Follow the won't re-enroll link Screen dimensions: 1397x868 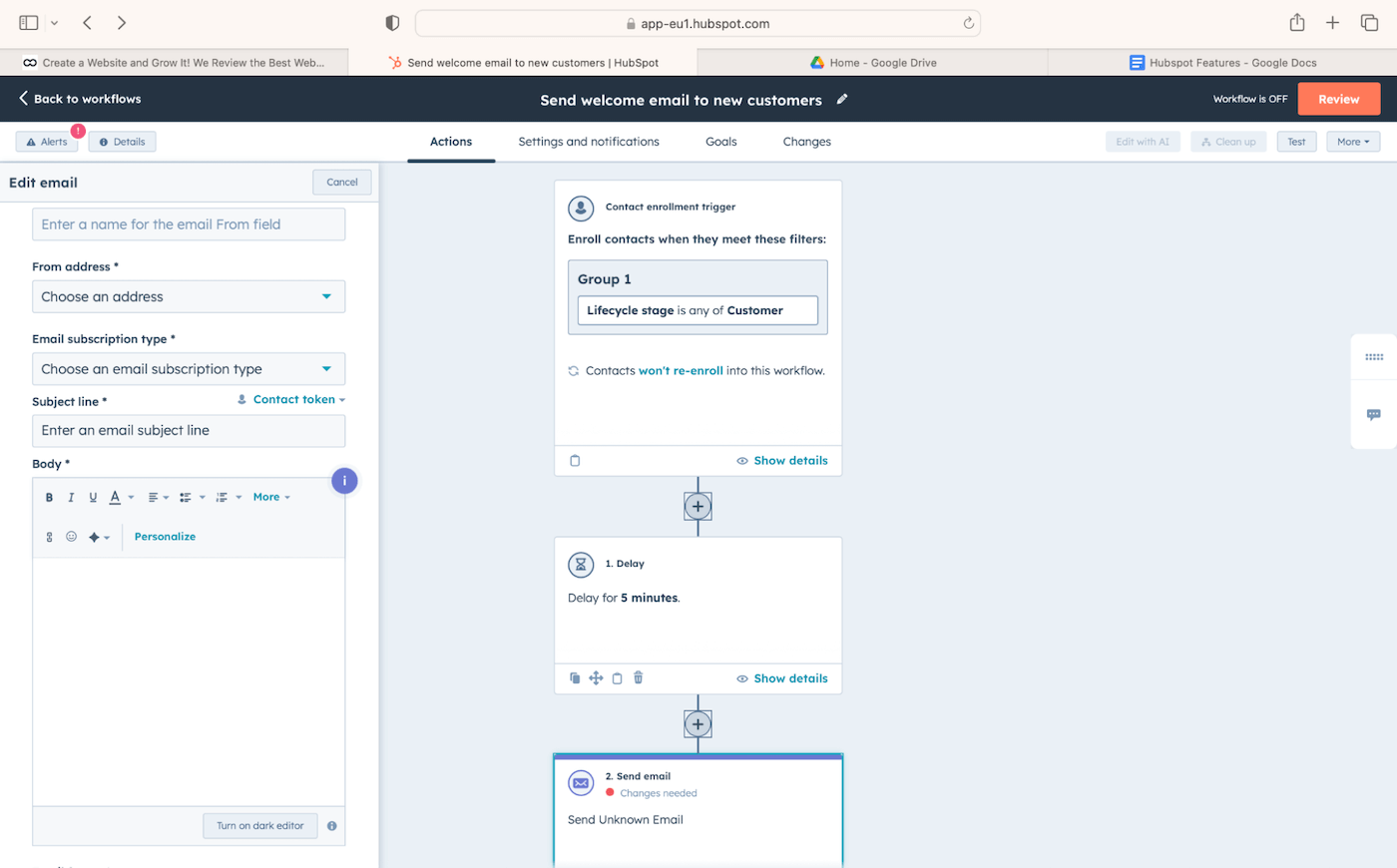coord(681,371)
